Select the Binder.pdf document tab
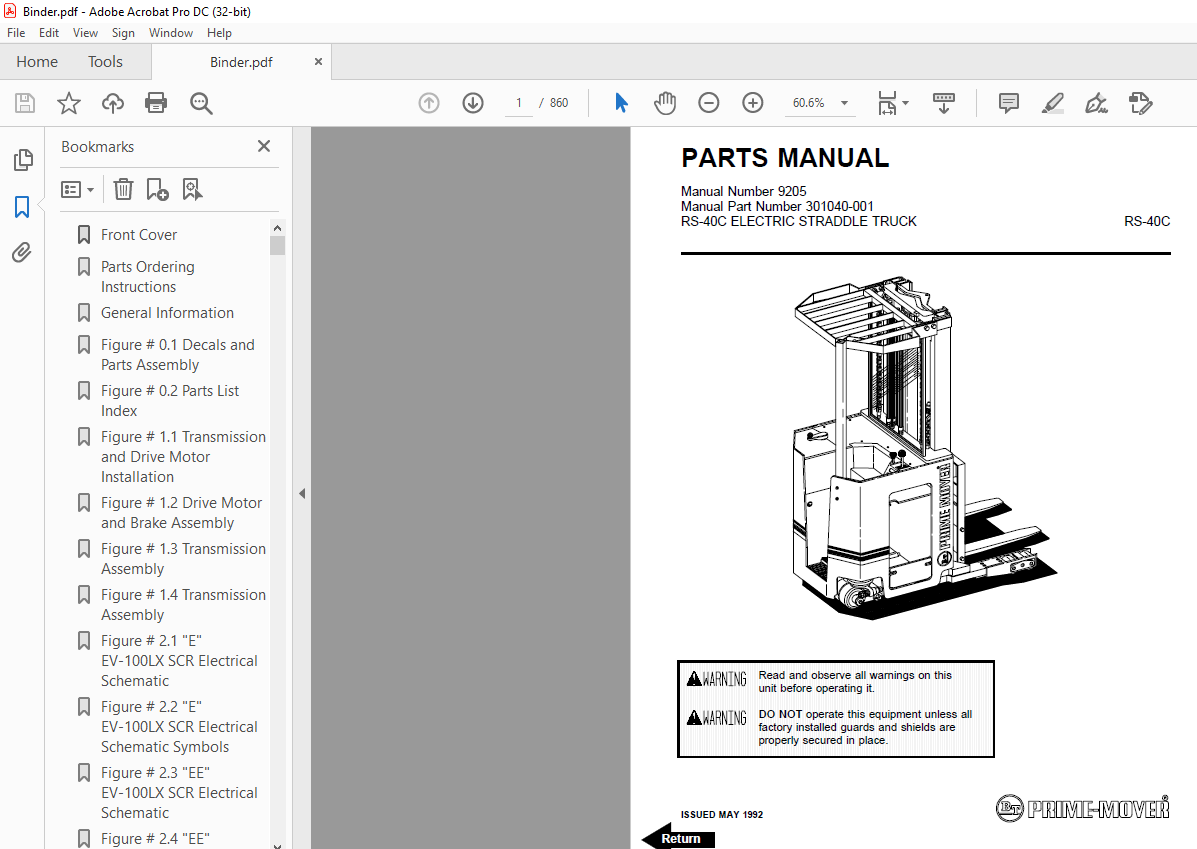 (x=241, y=62)
